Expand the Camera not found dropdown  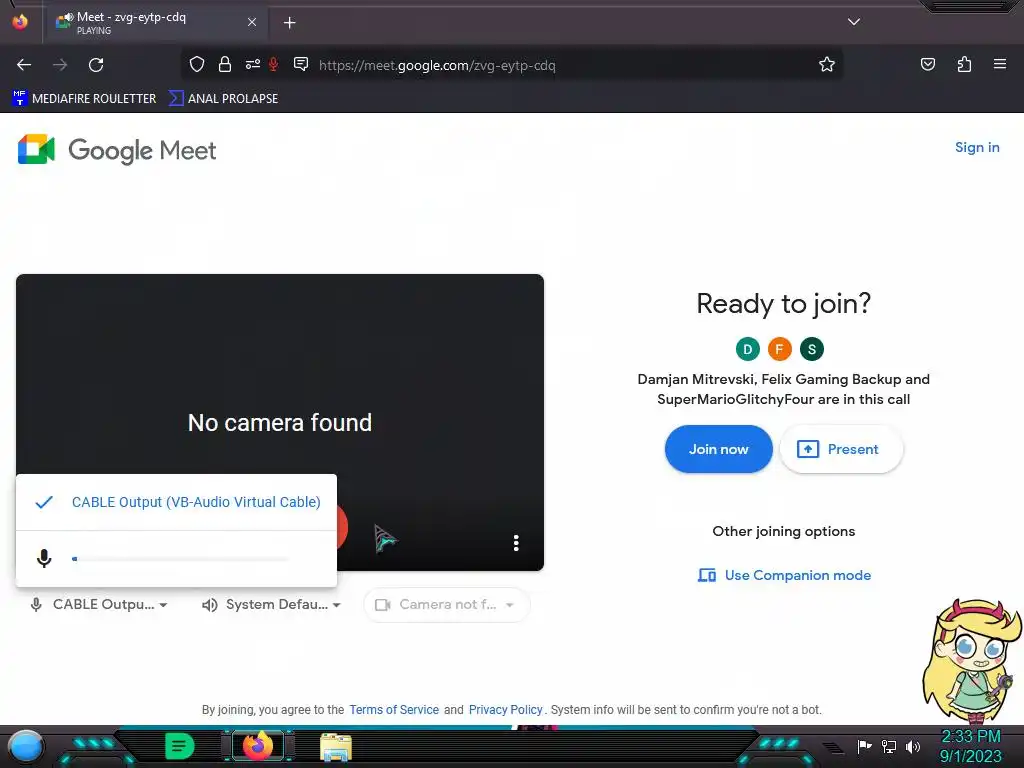[x=447, y=605]
